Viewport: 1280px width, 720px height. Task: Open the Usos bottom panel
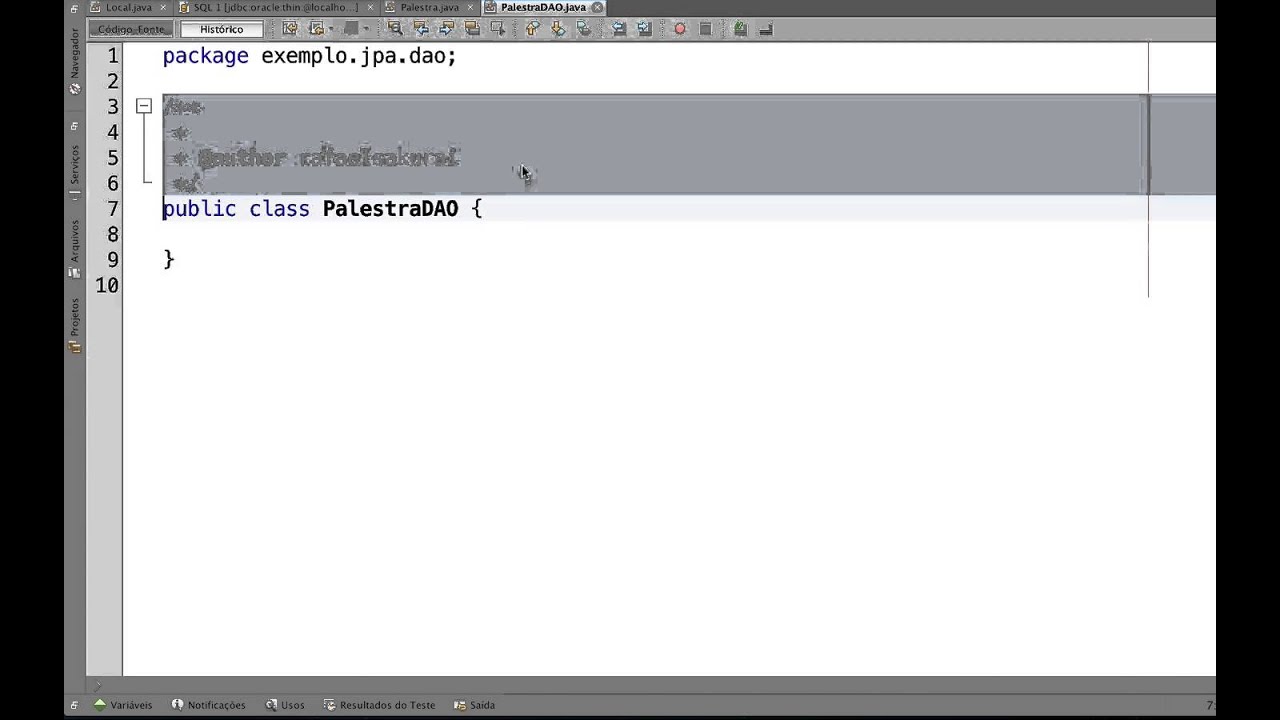pos(285,705)
